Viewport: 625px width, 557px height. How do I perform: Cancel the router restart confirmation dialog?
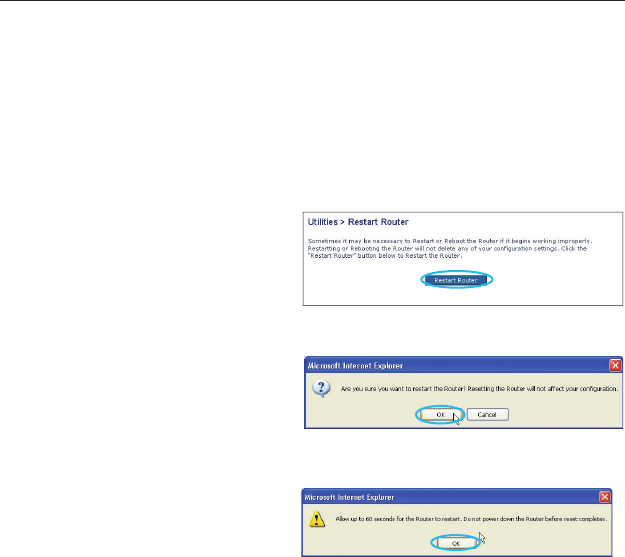pyautogui.click(x=487, y=415)
